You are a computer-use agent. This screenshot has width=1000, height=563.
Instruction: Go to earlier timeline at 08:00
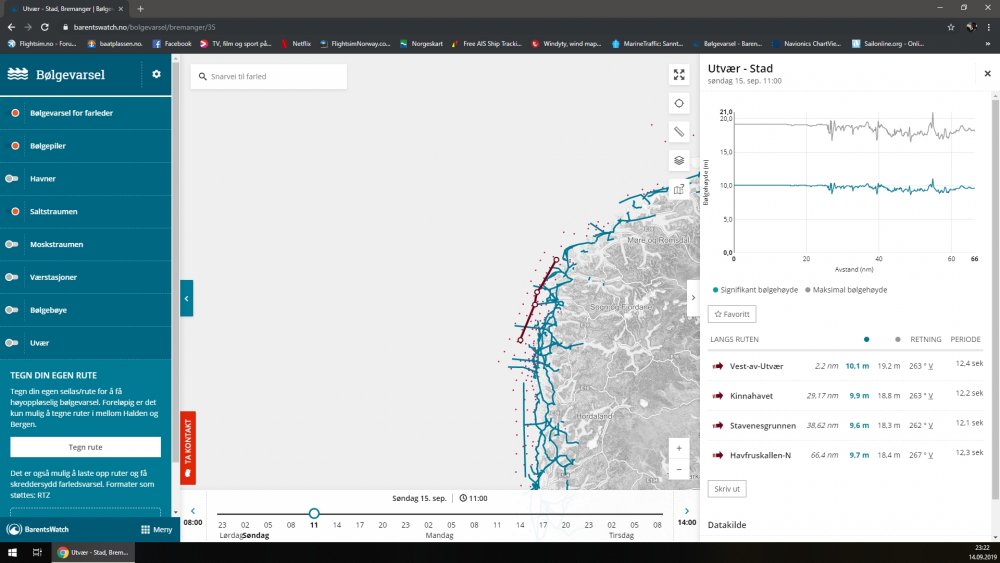(x=193, y=516)
